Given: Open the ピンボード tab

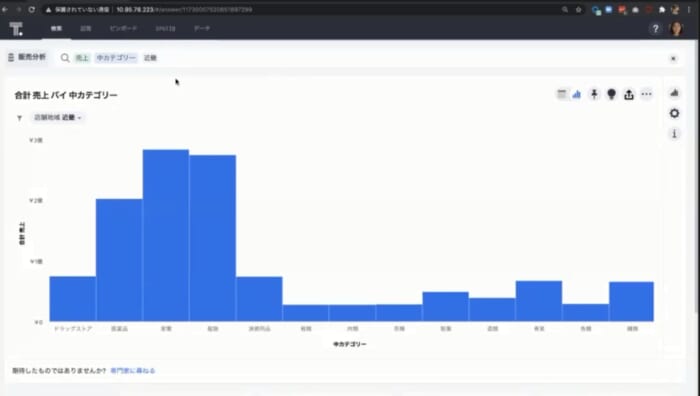Looking at the screenshot, I should (x=123, y=29).
